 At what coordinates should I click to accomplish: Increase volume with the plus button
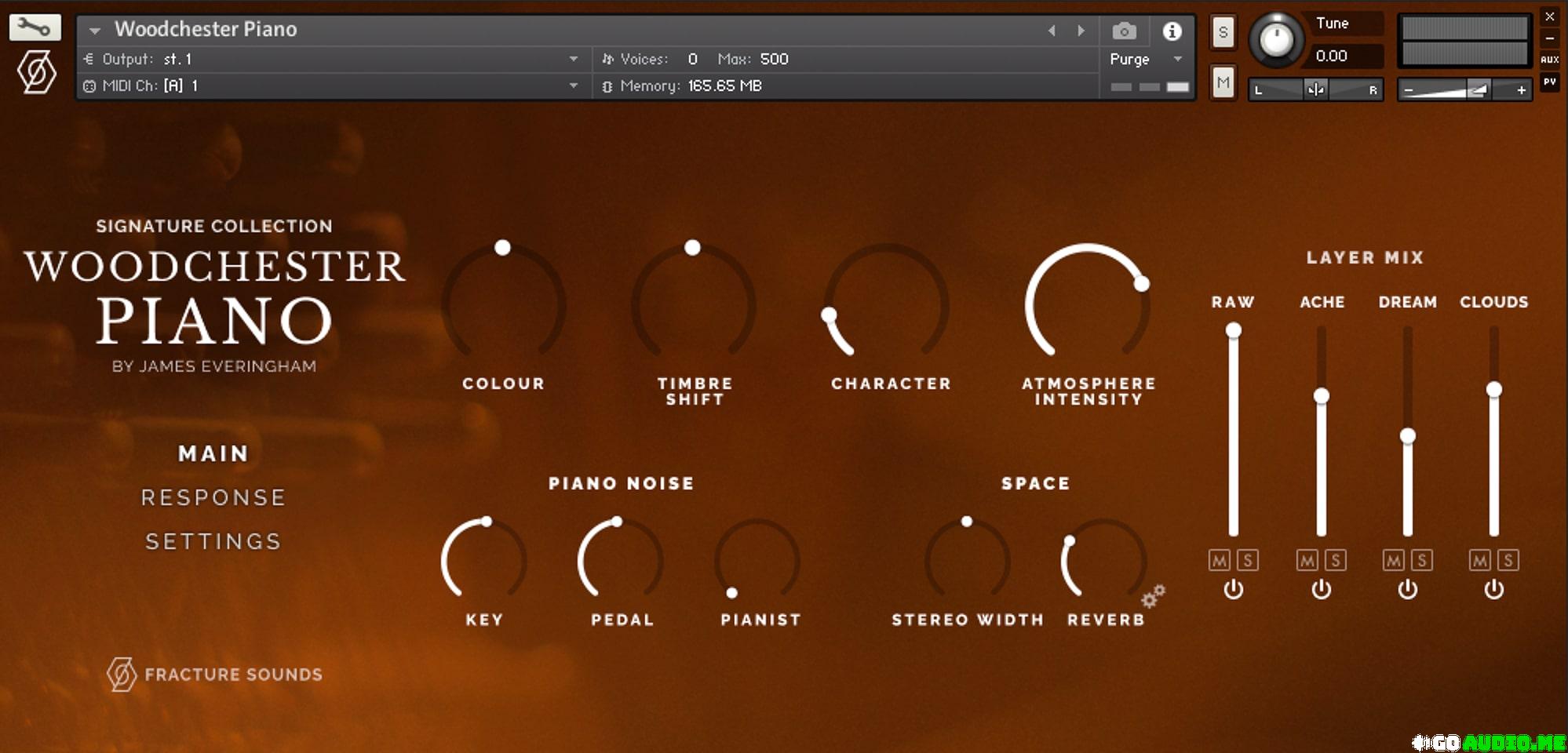tap(1521, 91)
